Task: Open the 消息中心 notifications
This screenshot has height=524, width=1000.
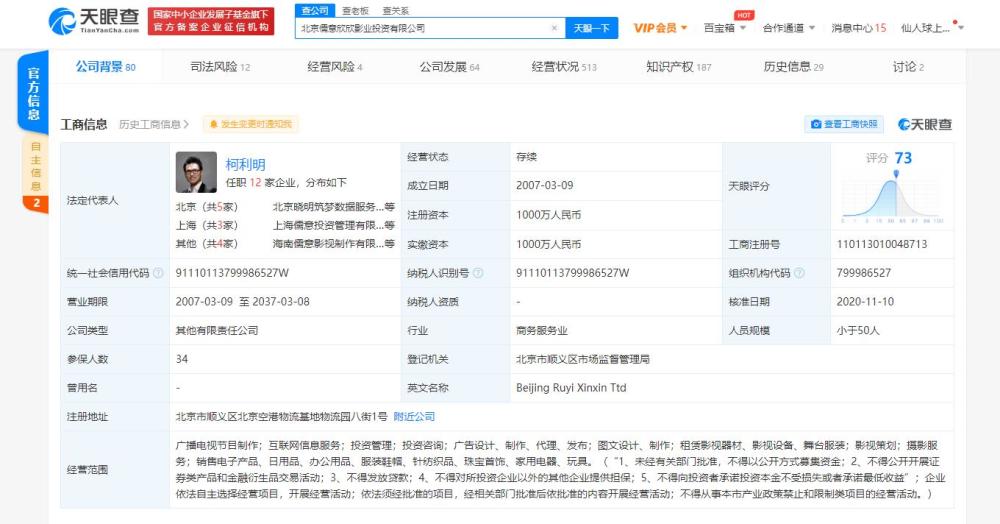Action: click(x=858, y=28)
